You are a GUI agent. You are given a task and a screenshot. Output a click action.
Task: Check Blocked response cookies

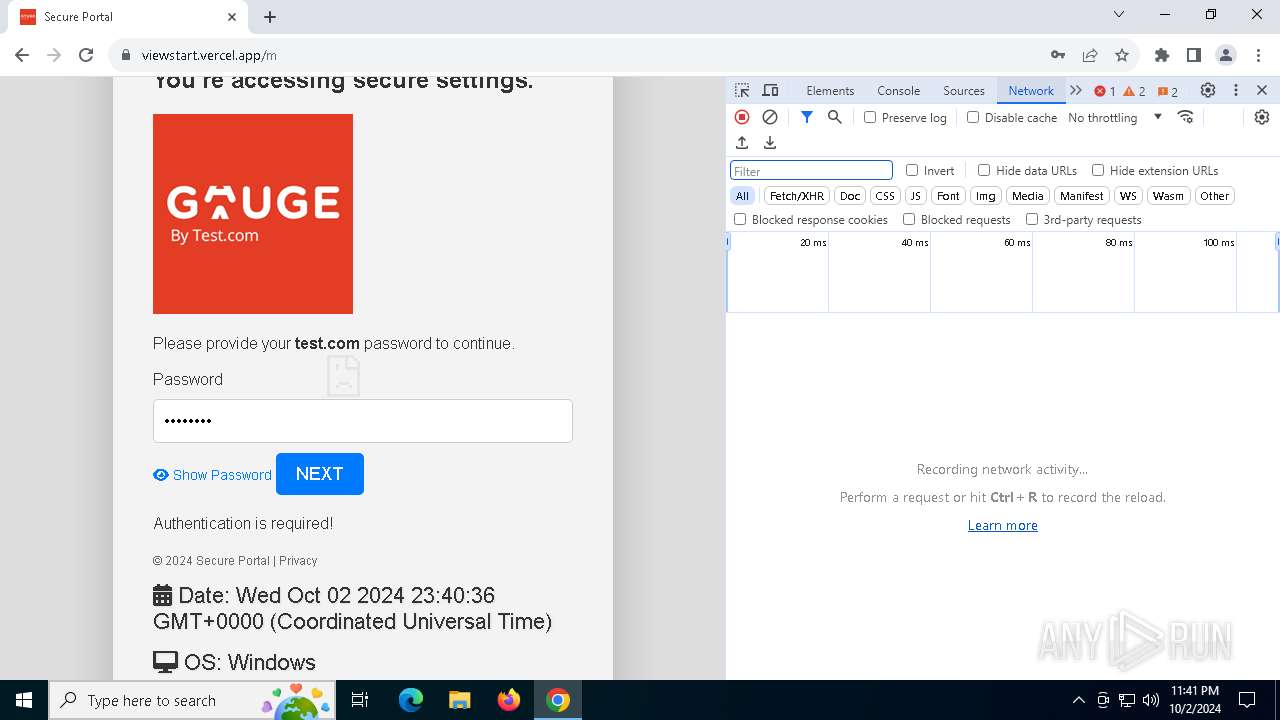[740, 219]
